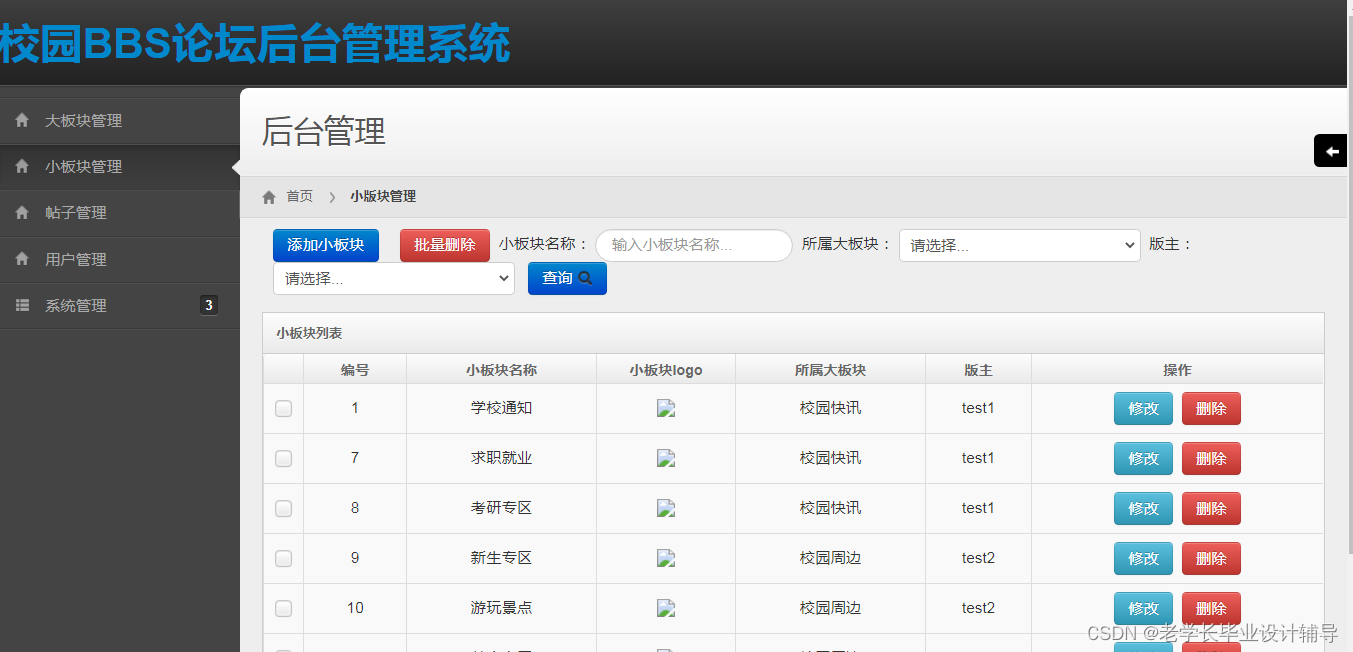Check the select-all checkbox in table header
The width and height of the screenshot is (1353, 652).
click(x=283, y=369)
